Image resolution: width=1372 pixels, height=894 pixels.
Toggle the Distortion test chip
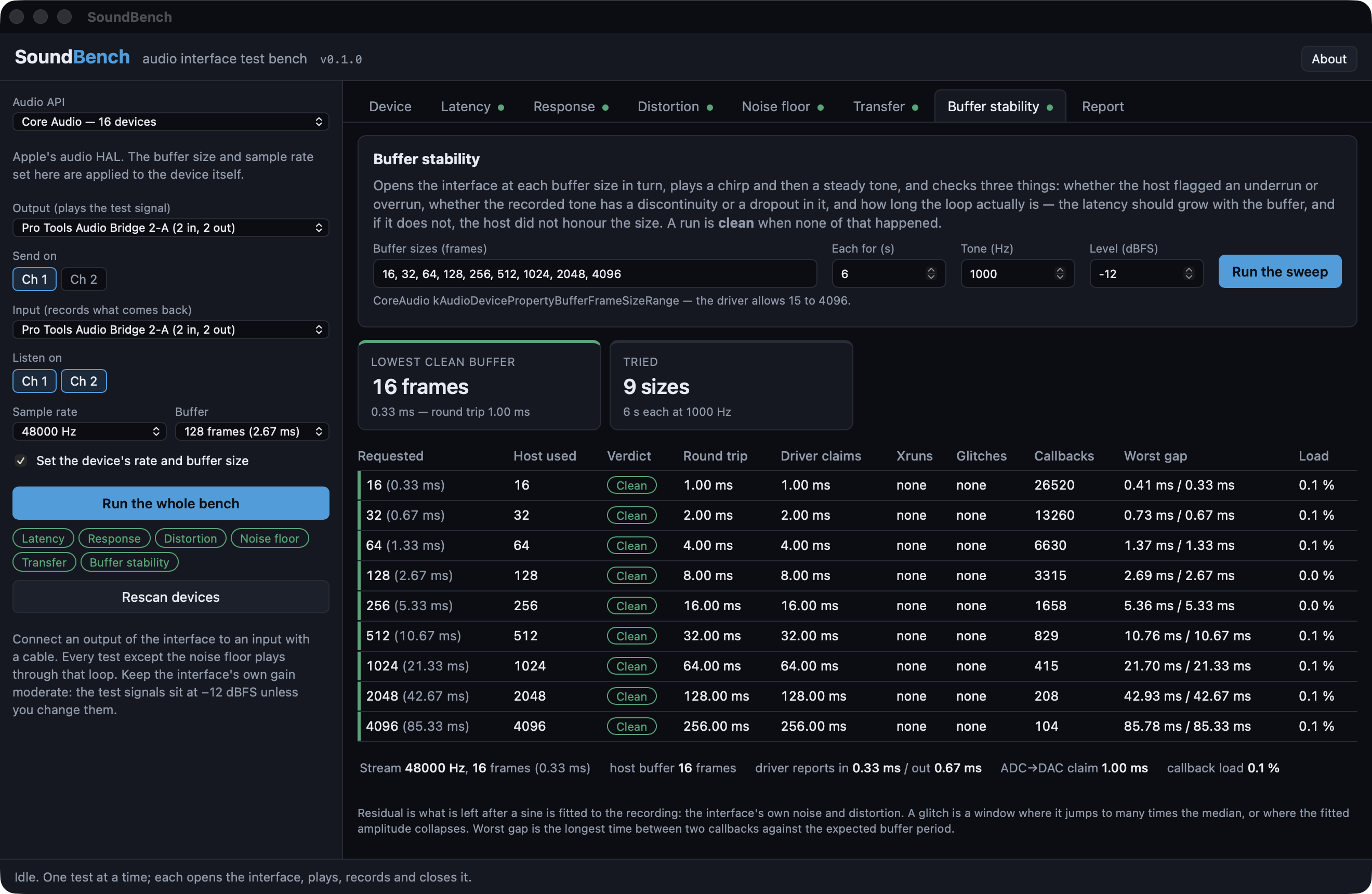(190, 538)
